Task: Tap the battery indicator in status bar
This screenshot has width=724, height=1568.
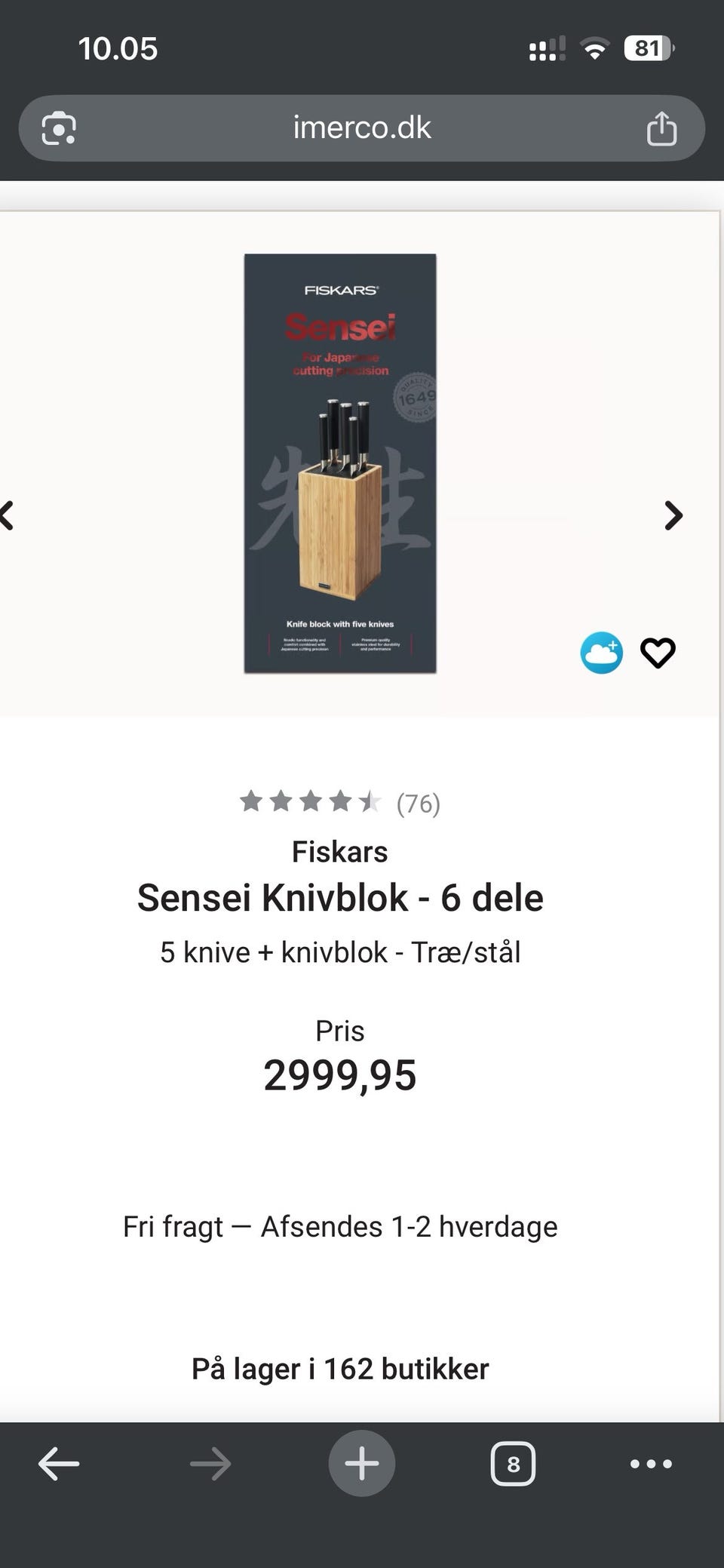Action: pyautogui.click(x=649, y=49)
